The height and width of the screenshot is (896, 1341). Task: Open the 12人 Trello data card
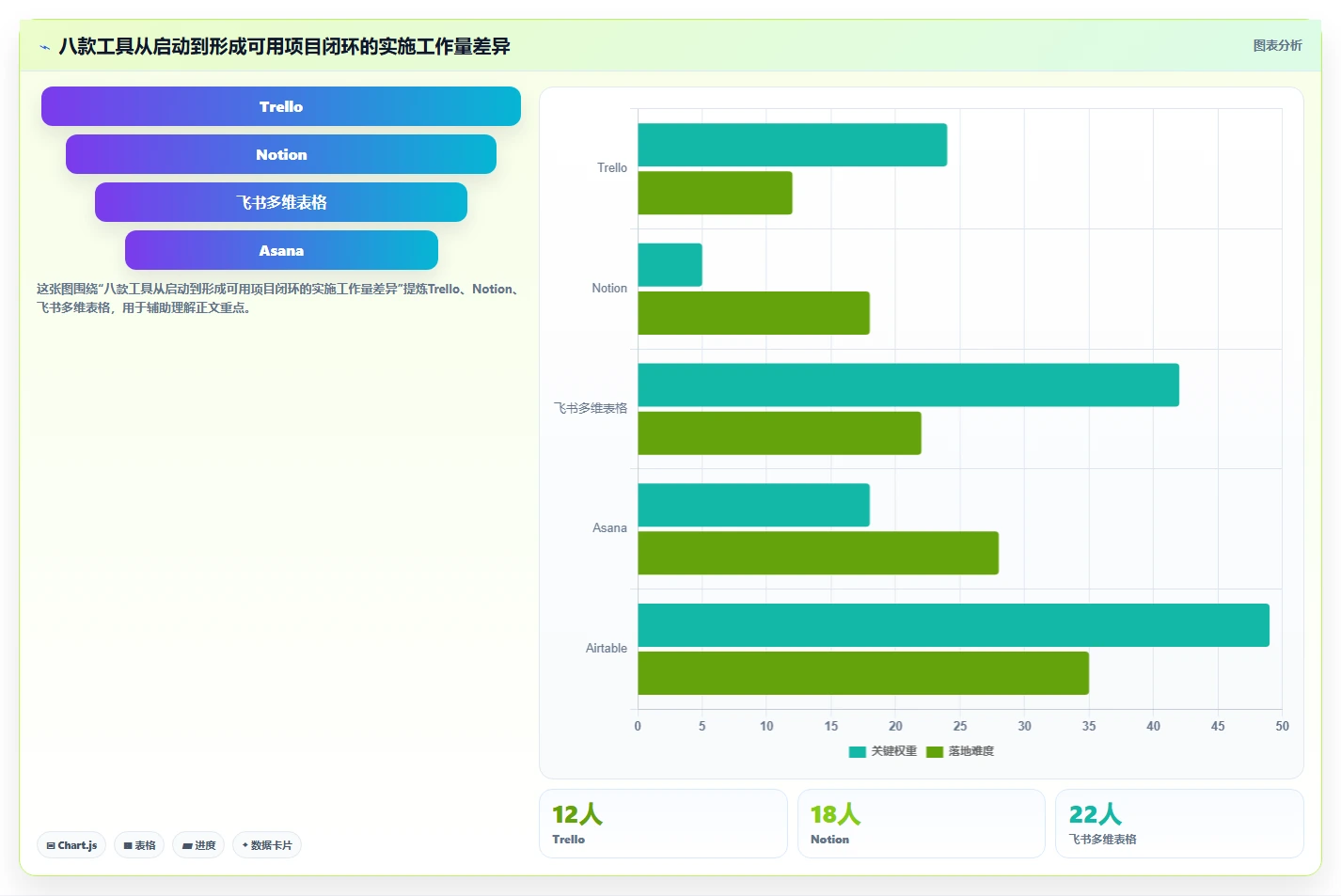point(663,824)
